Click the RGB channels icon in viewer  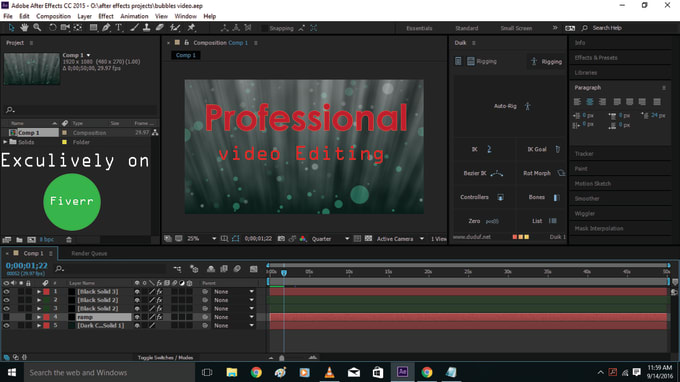(x=303, y=239)
